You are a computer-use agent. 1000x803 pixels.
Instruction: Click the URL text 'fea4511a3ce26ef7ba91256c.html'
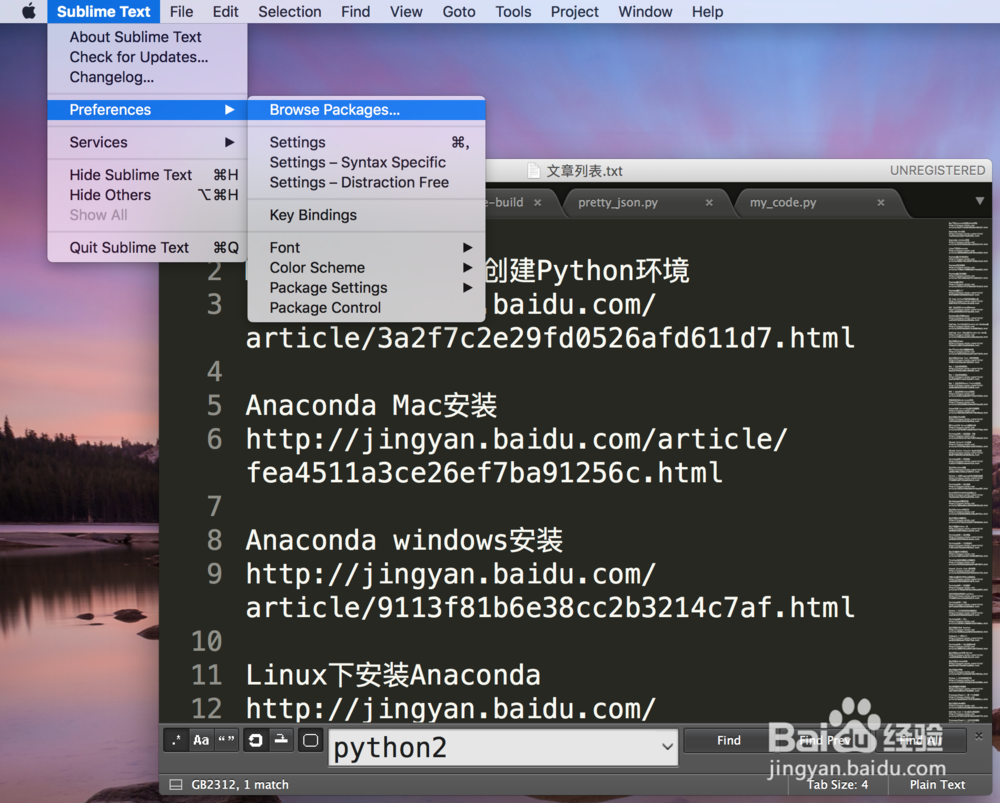(x=485, y=473)
